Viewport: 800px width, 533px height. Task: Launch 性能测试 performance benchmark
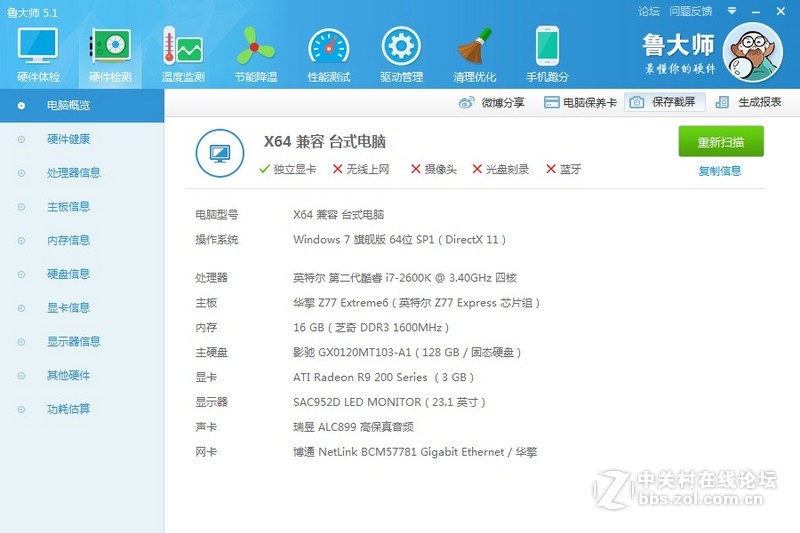[x=329, y=56]
